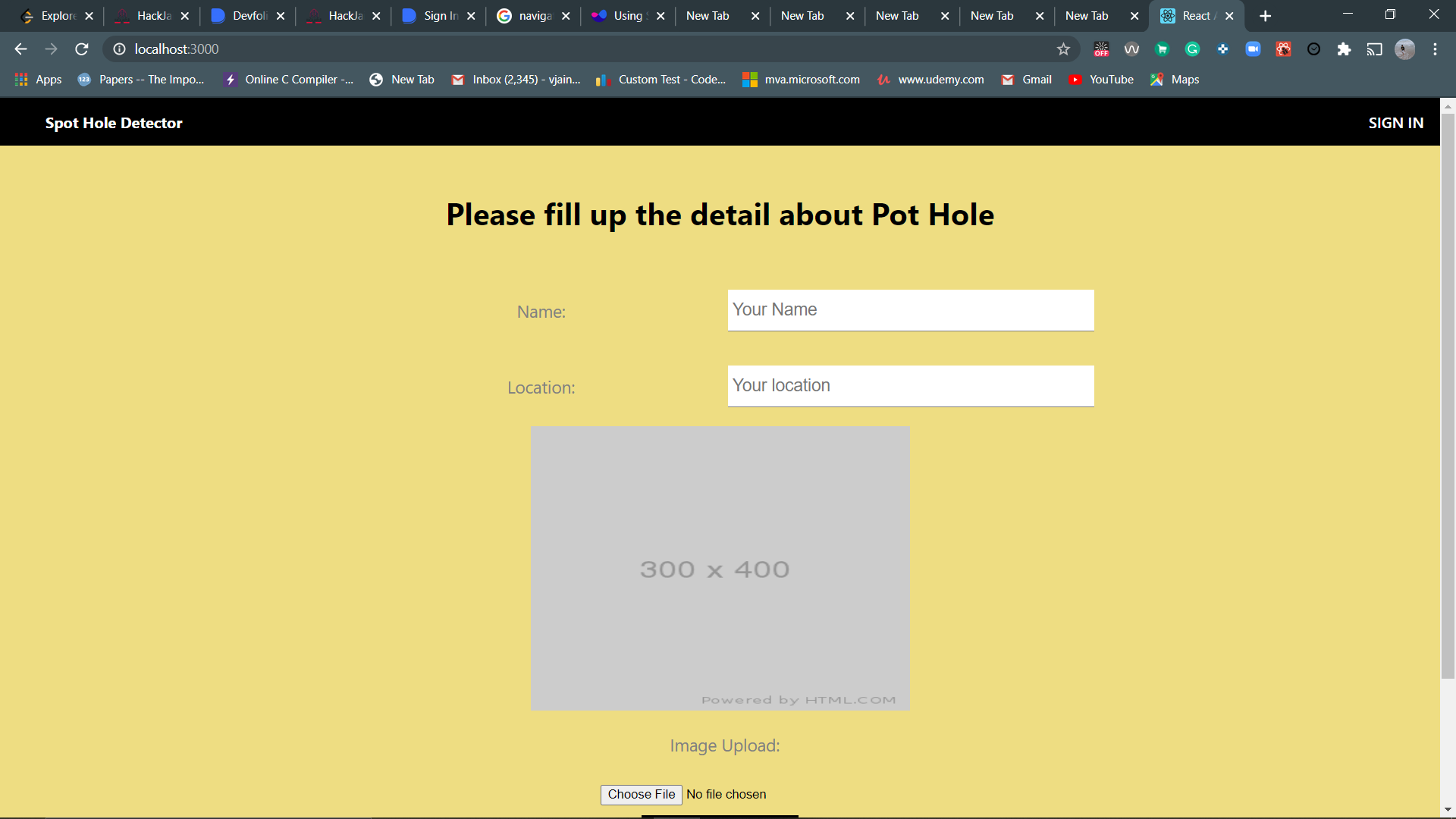Screen dimensions: 1456x819
Task: Click the 300 x 400 placeholder image
Action: point(720,568)
